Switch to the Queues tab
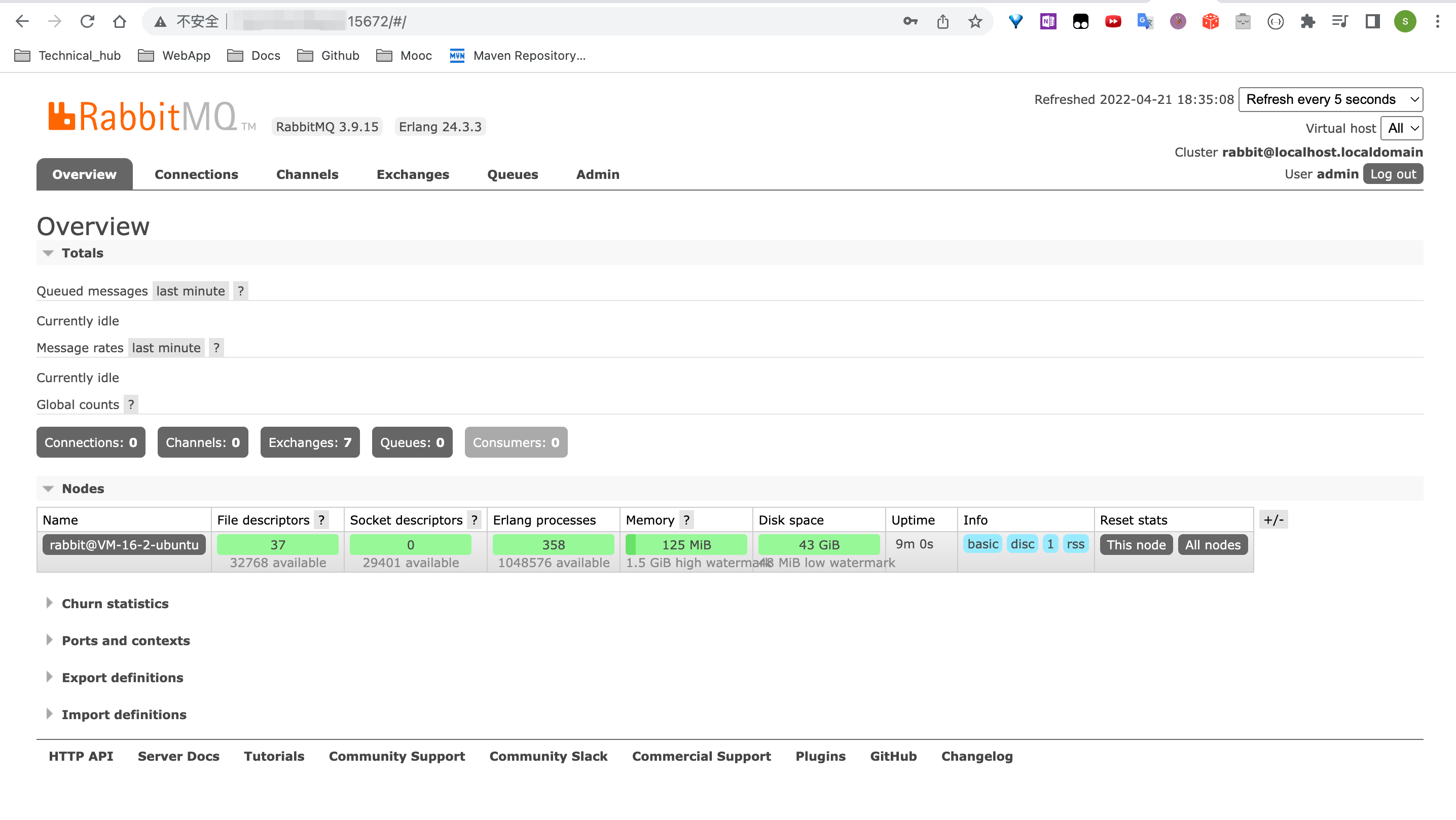This screenshot has height=820, width=1456. [x=512, y=175]
